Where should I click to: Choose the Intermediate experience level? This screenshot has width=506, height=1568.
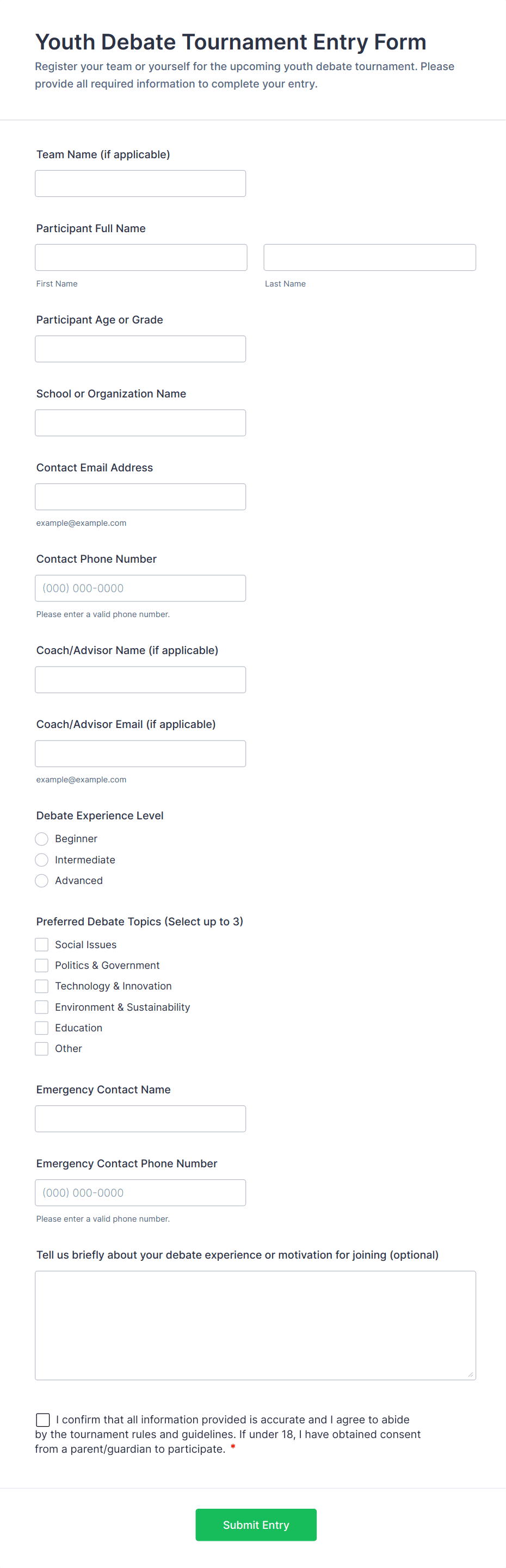point(41,860)
